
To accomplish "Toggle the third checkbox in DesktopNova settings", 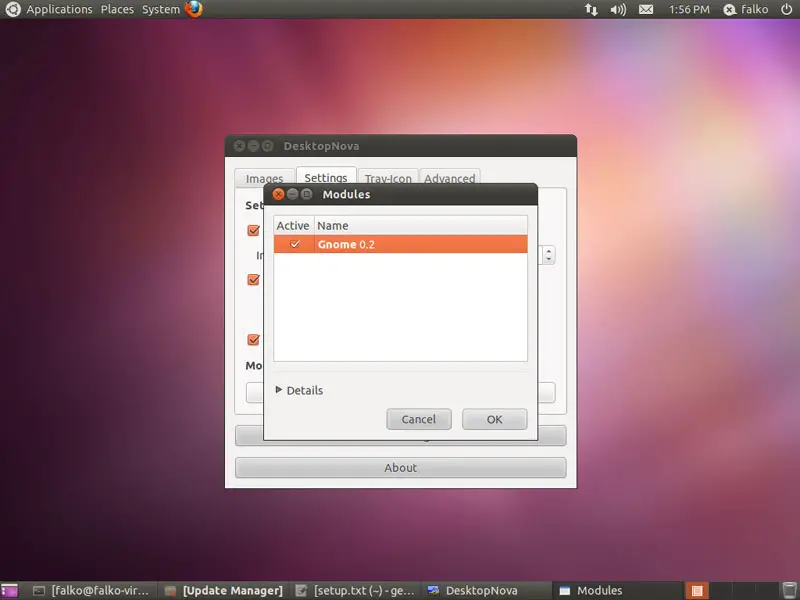I will coord(253,339).
